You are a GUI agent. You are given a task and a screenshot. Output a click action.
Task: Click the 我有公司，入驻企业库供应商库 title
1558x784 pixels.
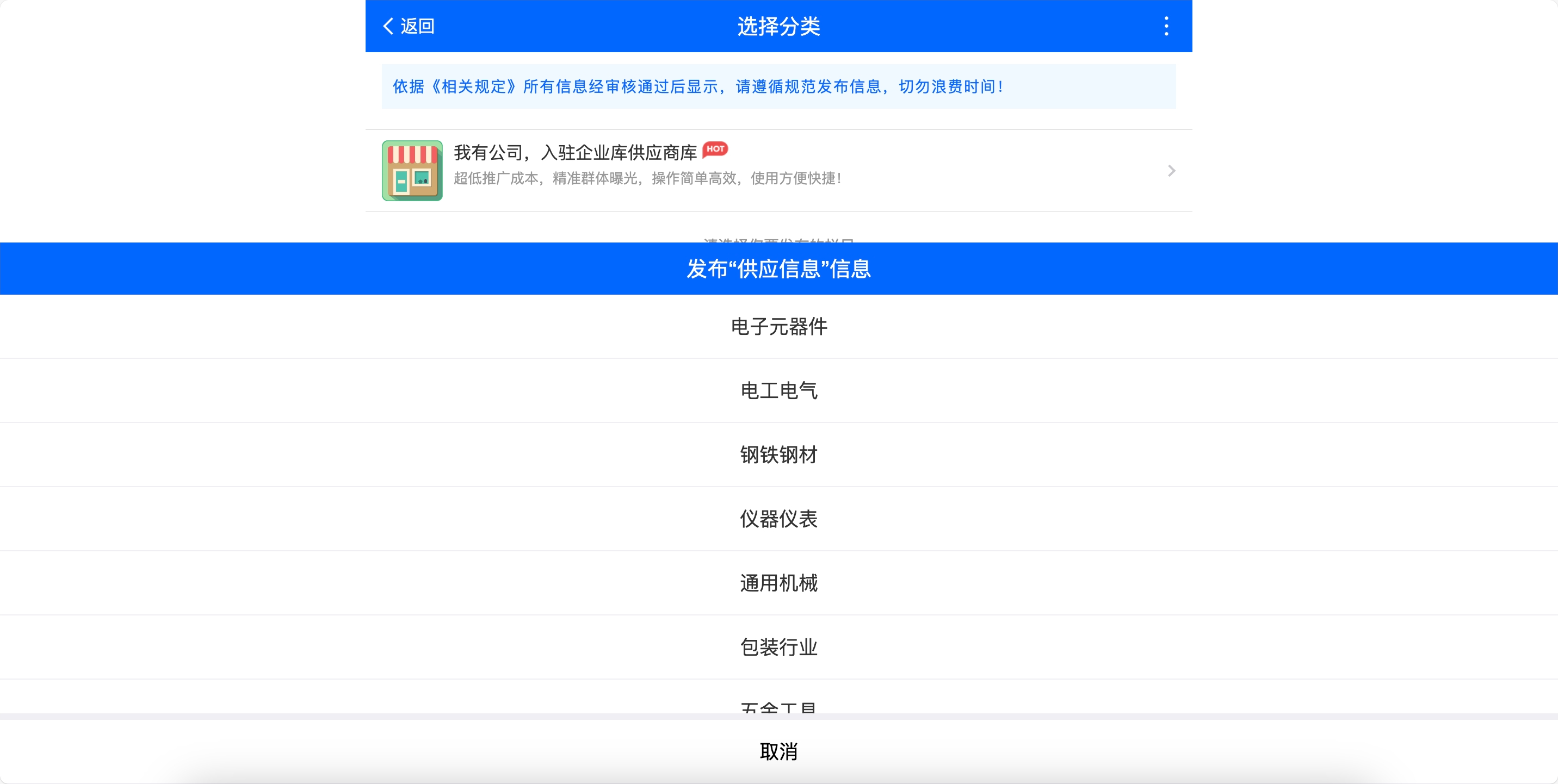(575, 152)
